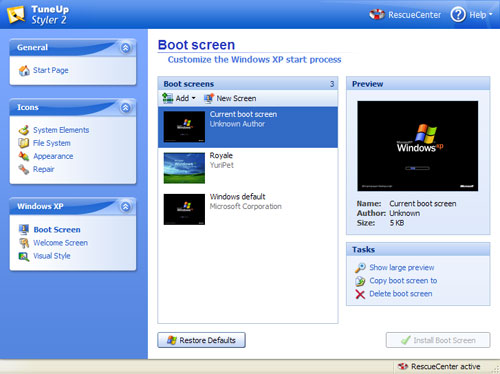
Task: Click the File System folder icon
Action: (x=24, y=143)
